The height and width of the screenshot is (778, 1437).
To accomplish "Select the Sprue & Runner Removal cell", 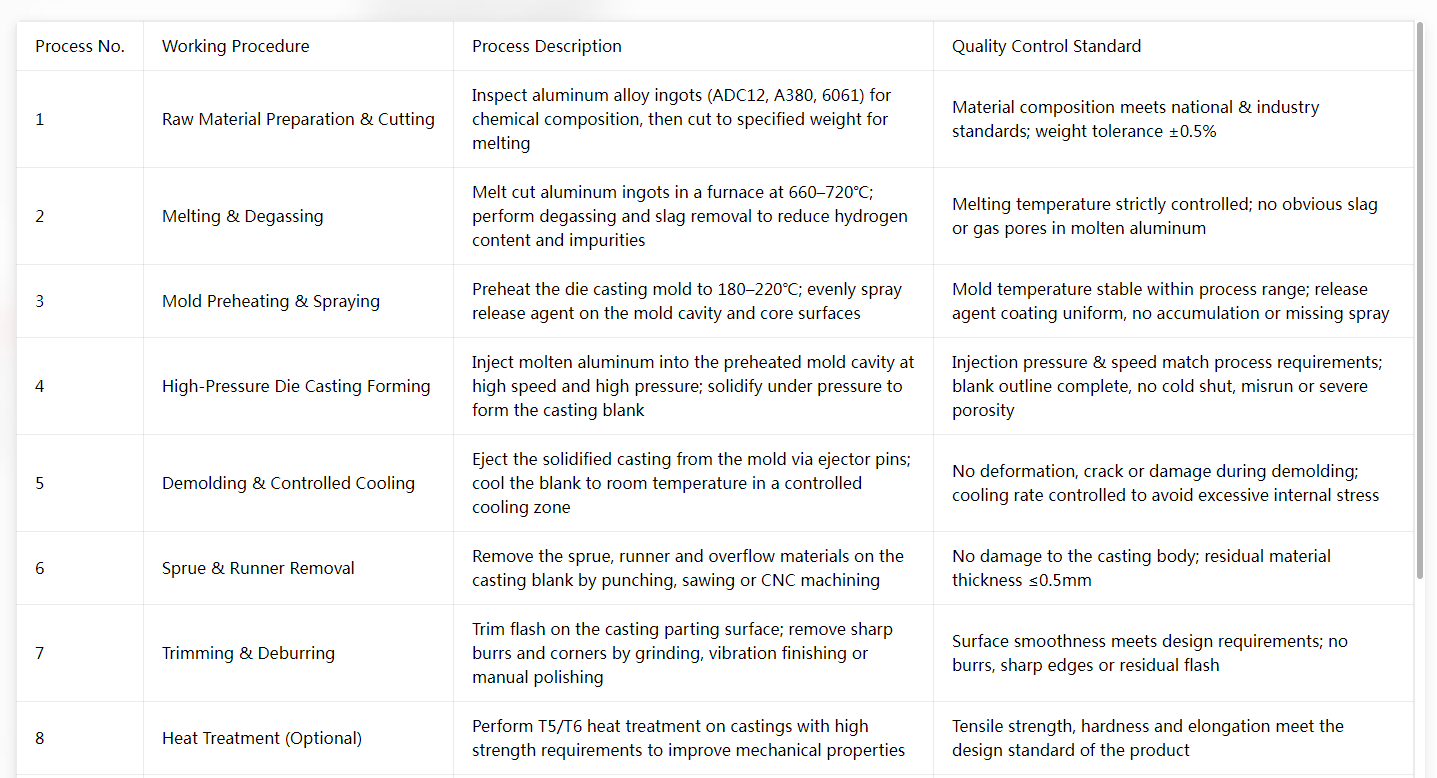I will 298,568.
